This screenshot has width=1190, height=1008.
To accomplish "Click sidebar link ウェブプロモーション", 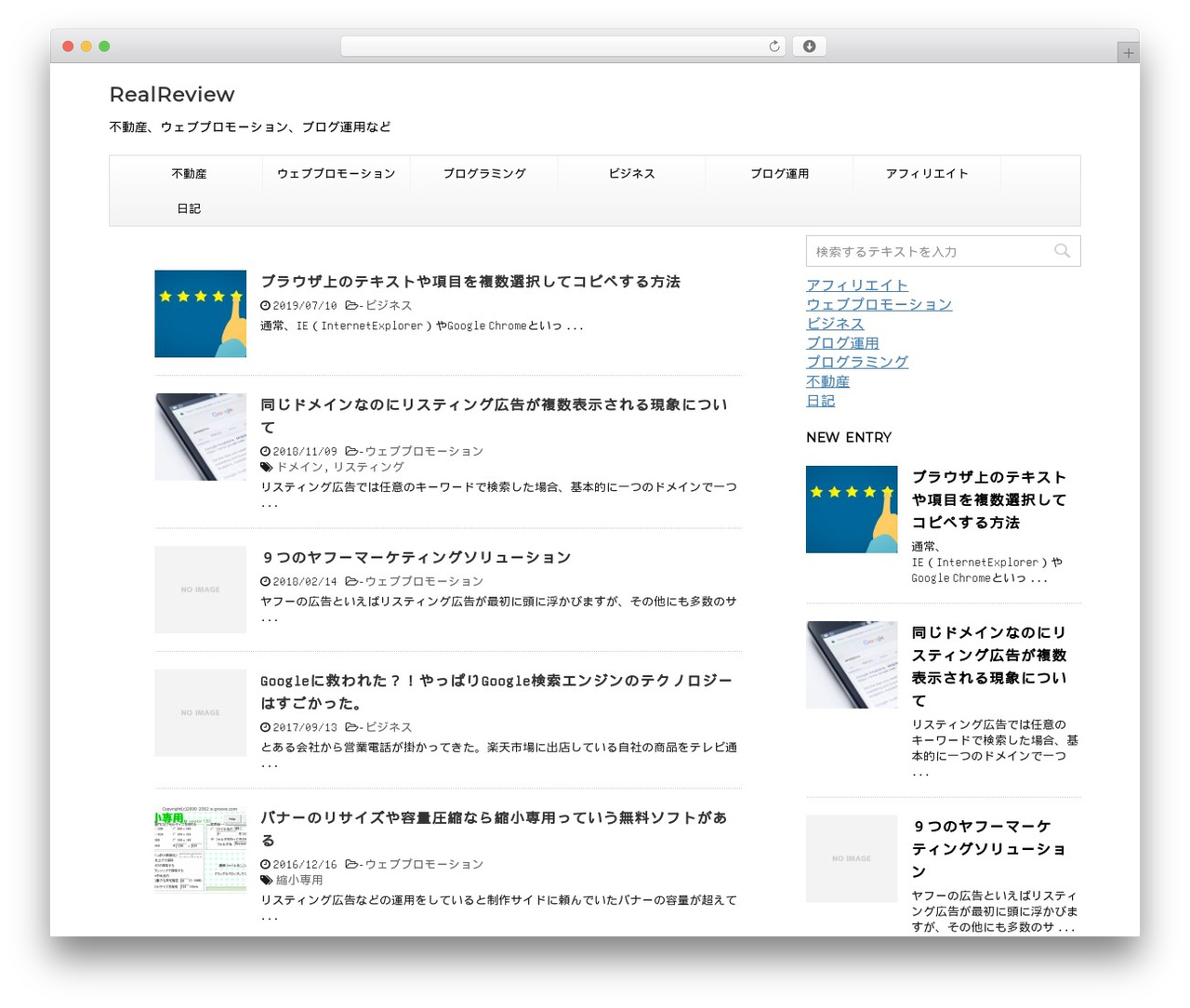I will [x=879, y=304].
